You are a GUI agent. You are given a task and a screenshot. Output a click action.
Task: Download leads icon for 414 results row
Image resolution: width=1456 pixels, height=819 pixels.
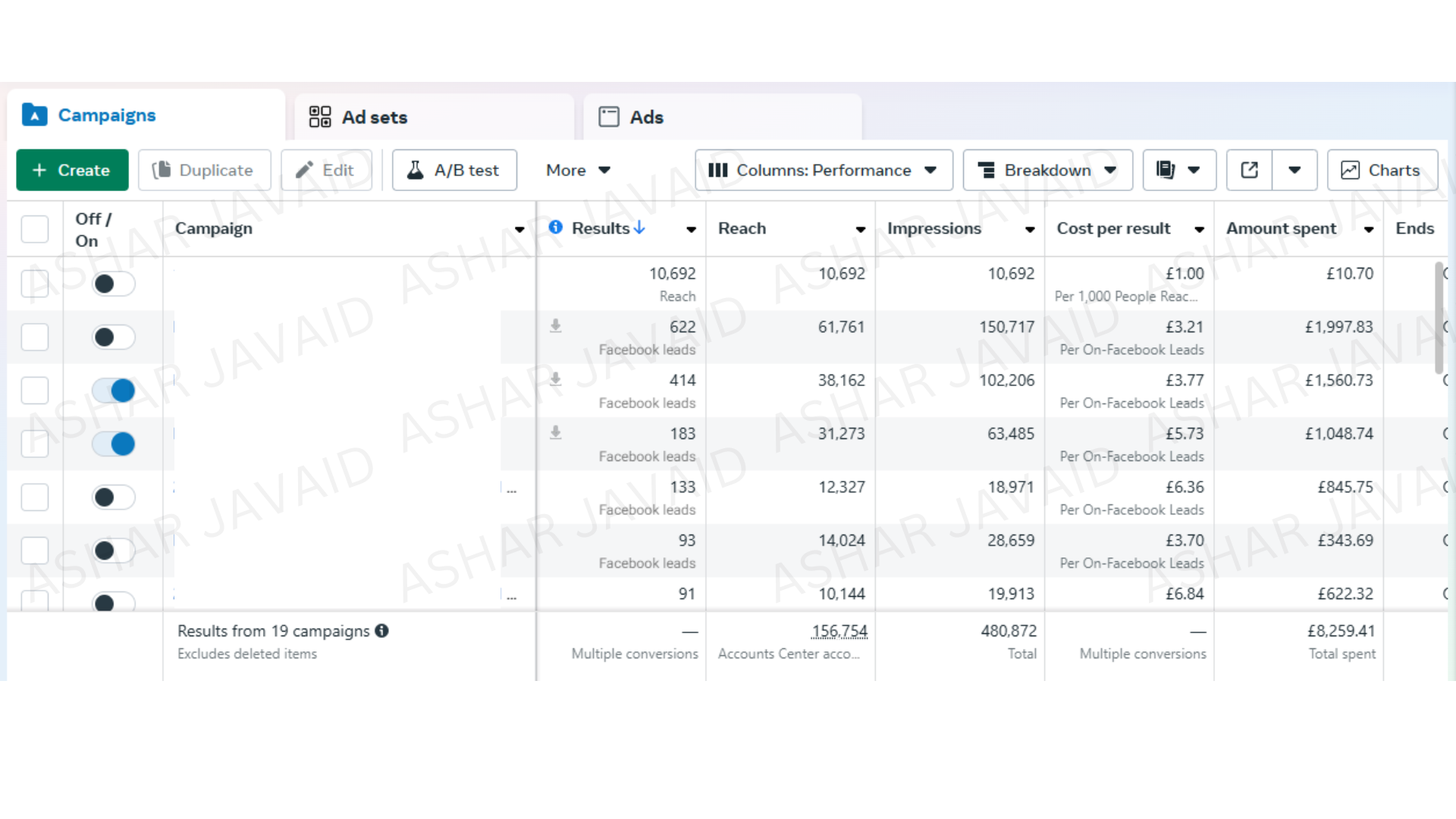(x=556, y=379)
